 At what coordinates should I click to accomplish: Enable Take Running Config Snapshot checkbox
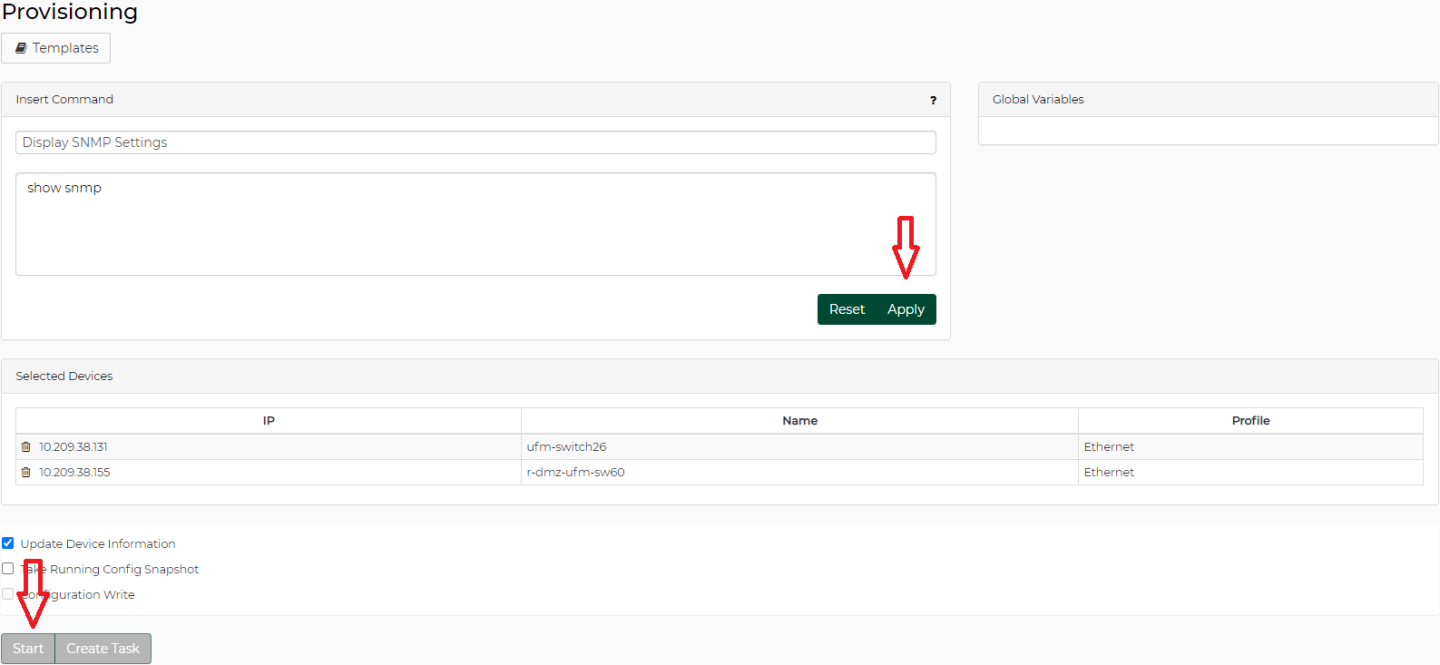[x=8, y=568]
